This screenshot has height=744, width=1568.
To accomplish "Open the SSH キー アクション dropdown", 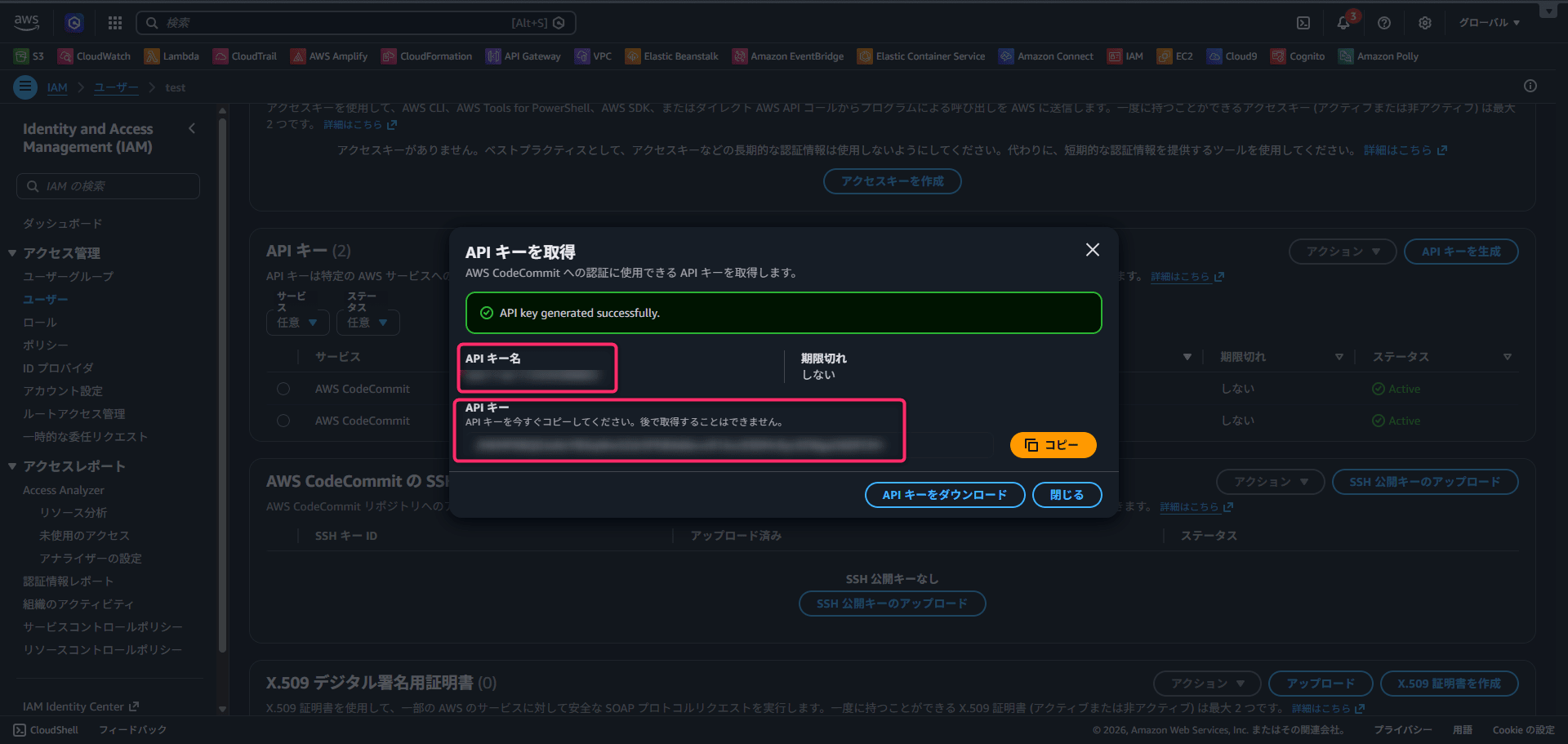I will [1271, 482].
